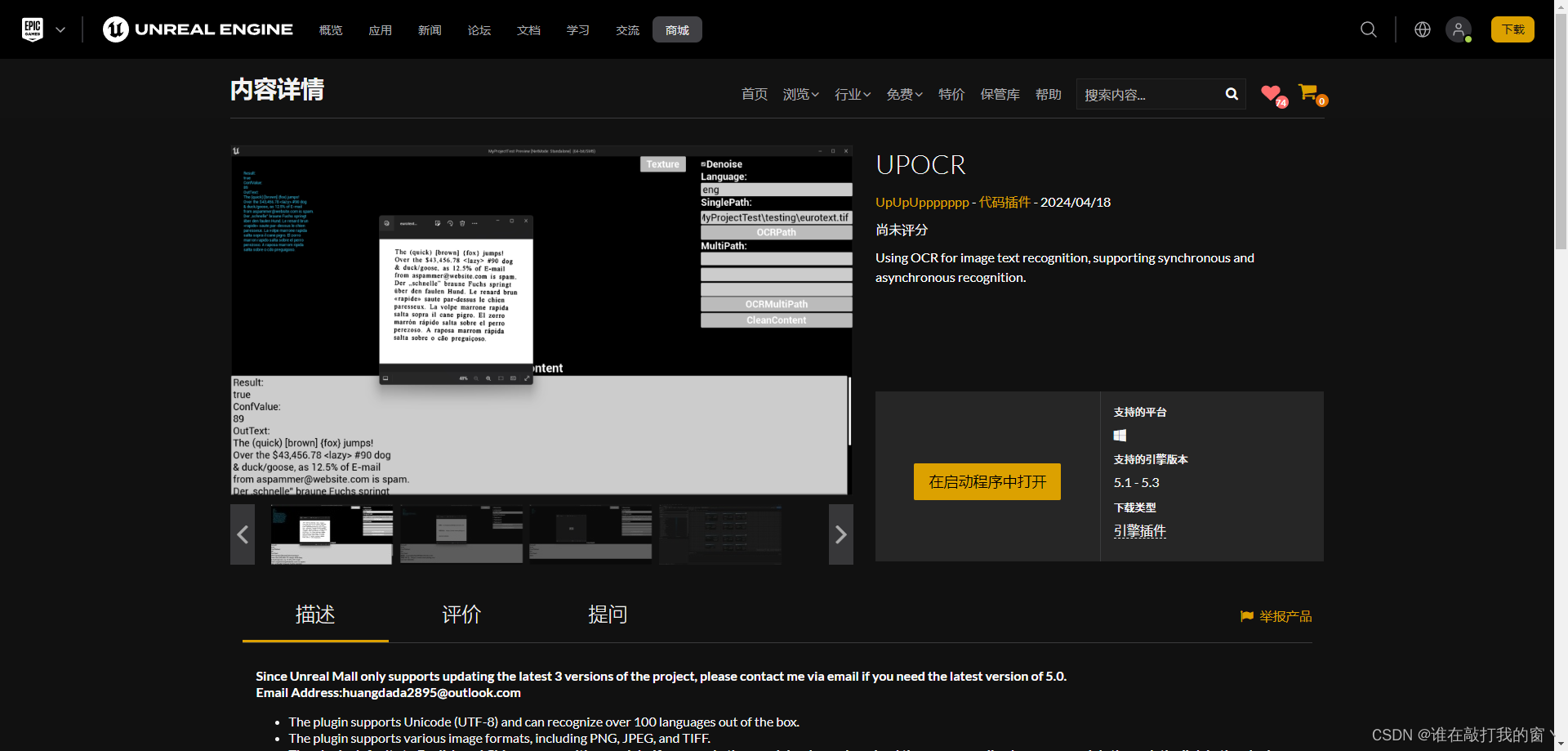Screen dimensions: 1568x751
Task: Select the second screenshot thumbnail
Action: point(461,534)
